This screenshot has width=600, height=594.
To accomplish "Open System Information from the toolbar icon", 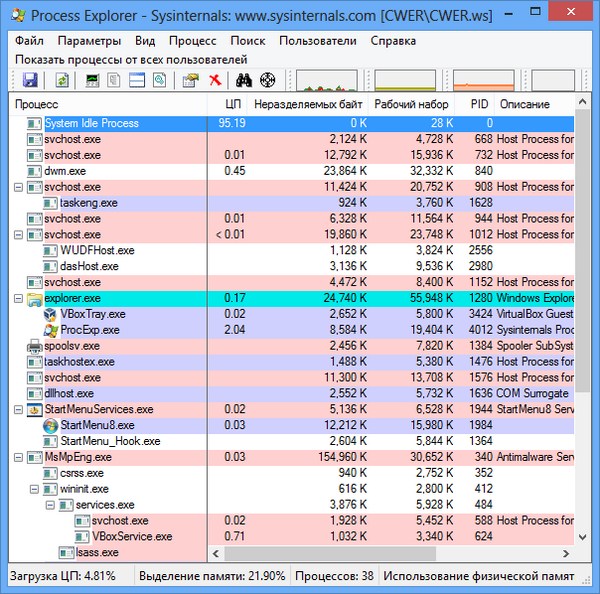I will coord(93,81).
